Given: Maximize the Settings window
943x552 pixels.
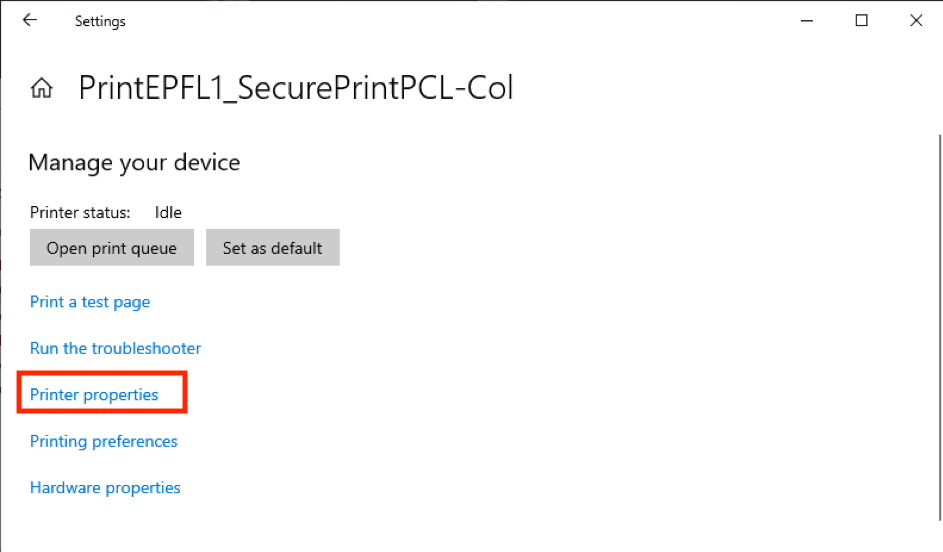Looking at the screenshot, I should click(x=861, y=21).
